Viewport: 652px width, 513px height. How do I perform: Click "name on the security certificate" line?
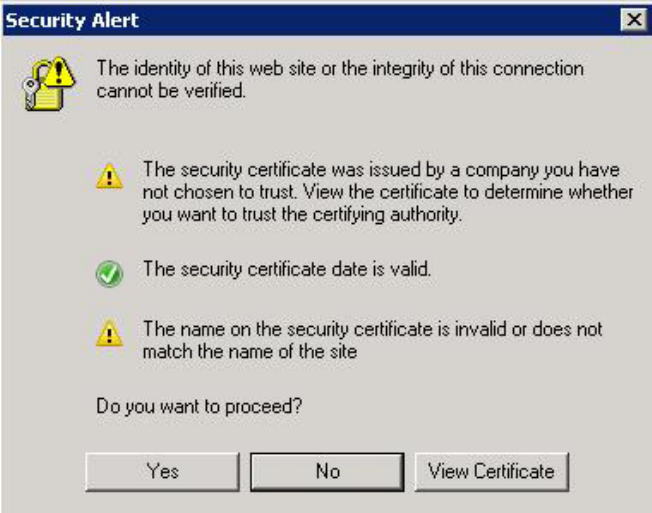pos(373,328)
